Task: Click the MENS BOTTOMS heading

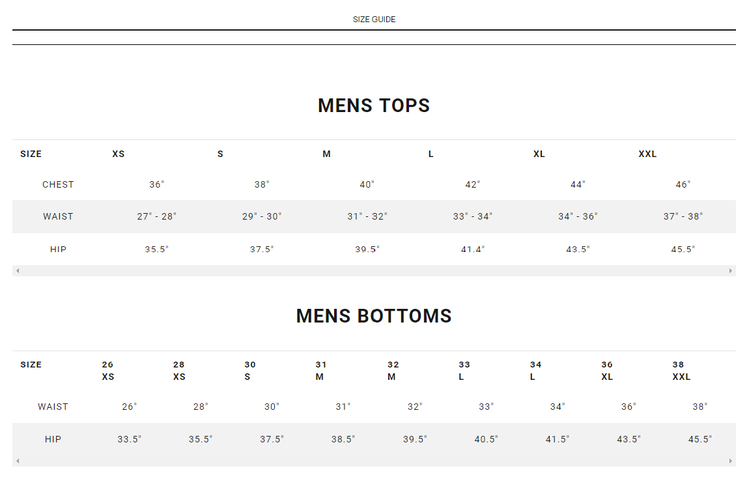Action: tap(374, 316)
